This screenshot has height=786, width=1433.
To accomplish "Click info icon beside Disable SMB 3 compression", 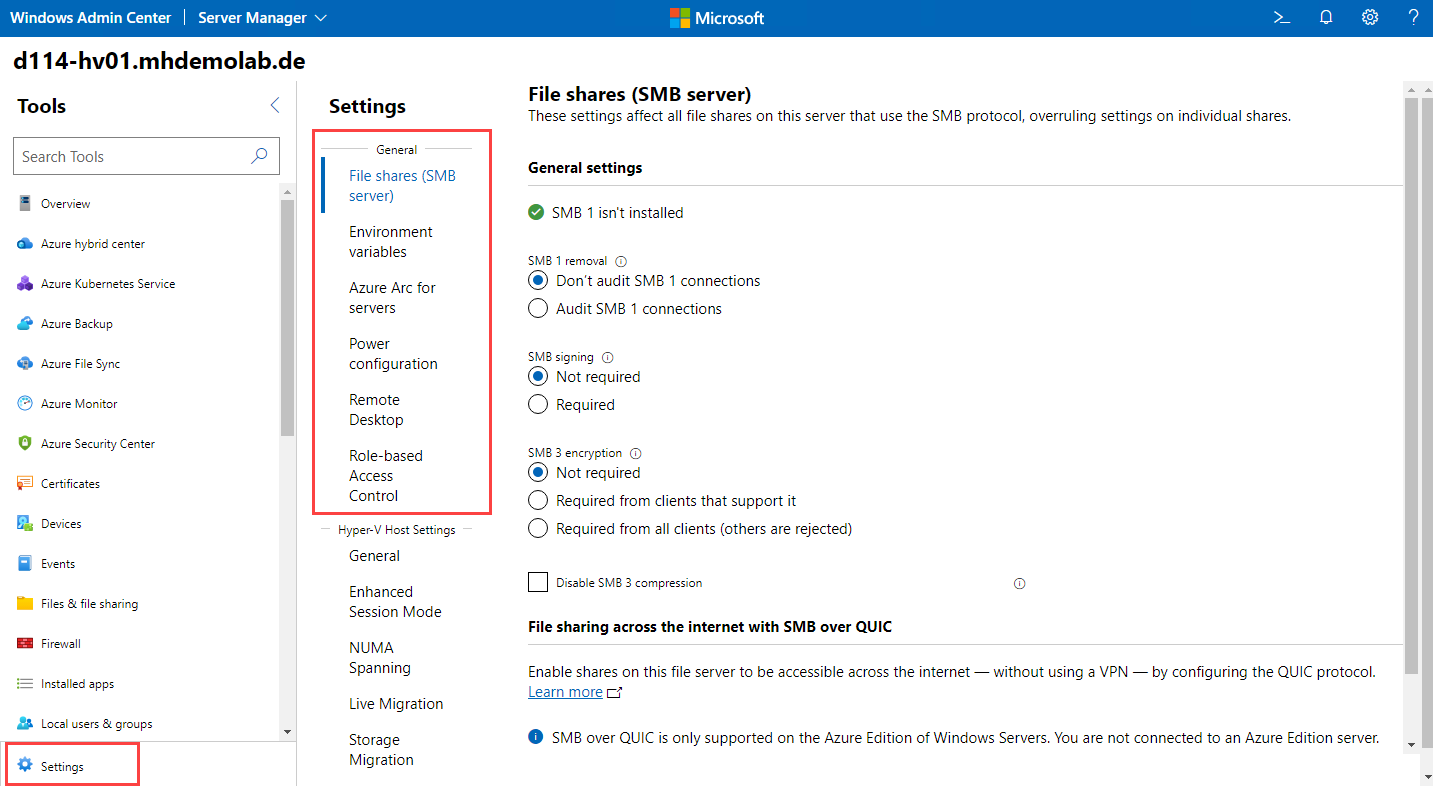I will 1020,583.
